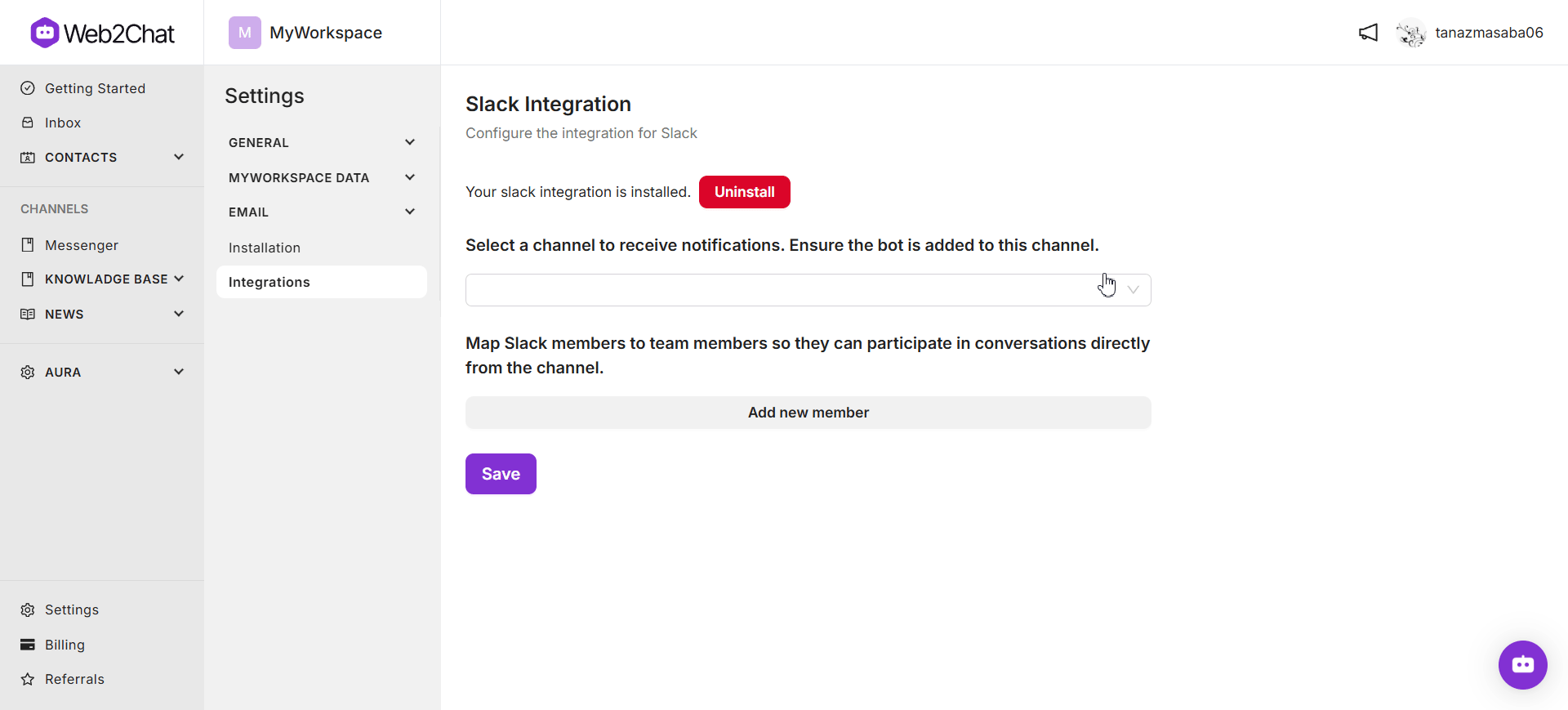Click the Inbox tray icon
The height and width of the screenshot is (710, 1568).
tap(28, 123)
